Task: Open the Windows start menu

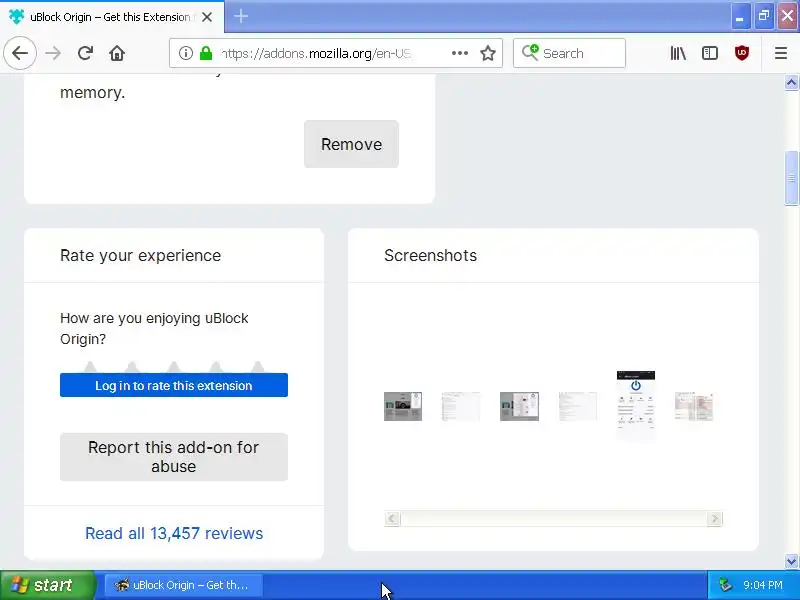Action: pyautogui.click(x=47, y=585)
